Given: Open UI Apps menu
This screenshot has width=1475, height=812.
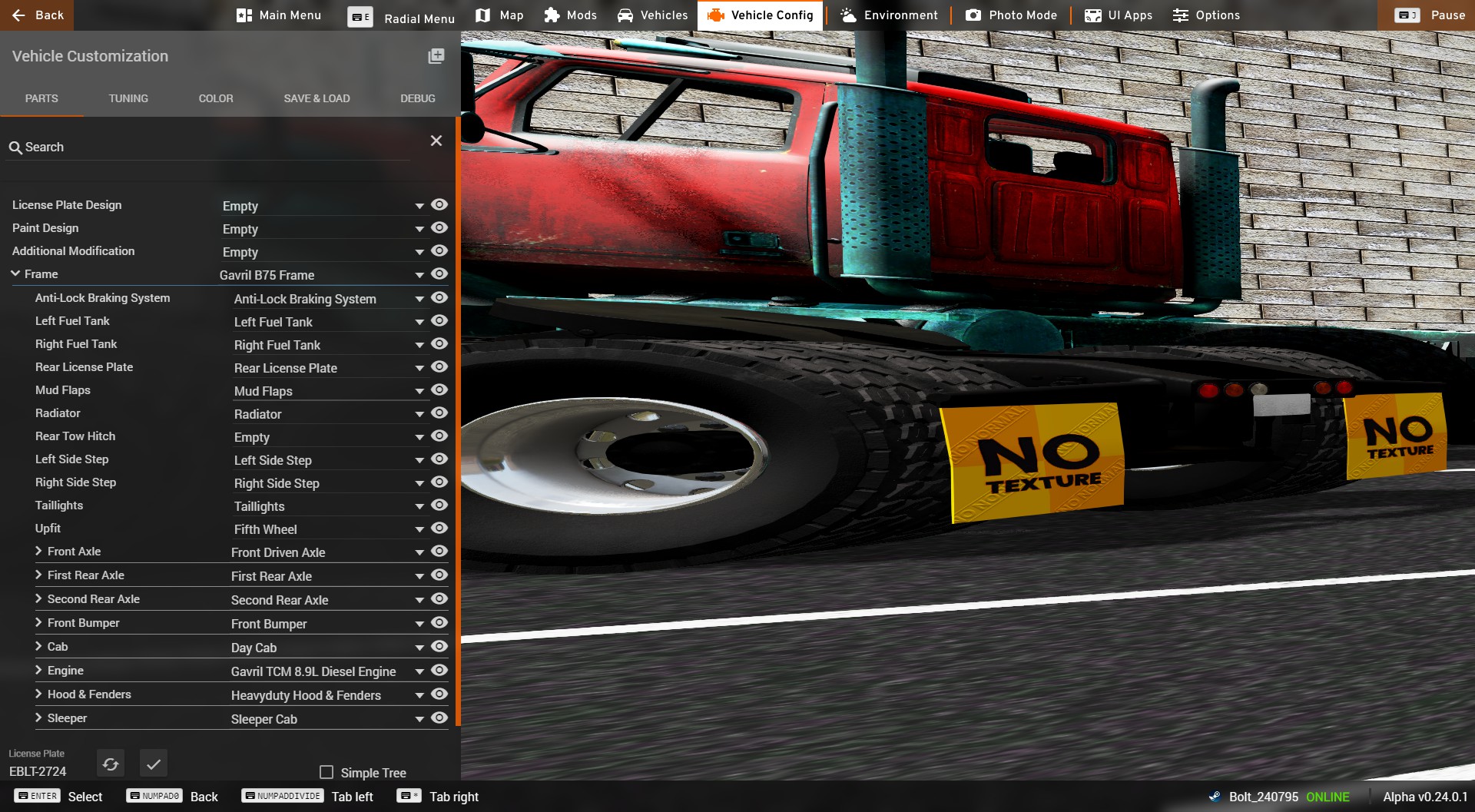Looking at the screenshot, I should (x=1119, y=15).
